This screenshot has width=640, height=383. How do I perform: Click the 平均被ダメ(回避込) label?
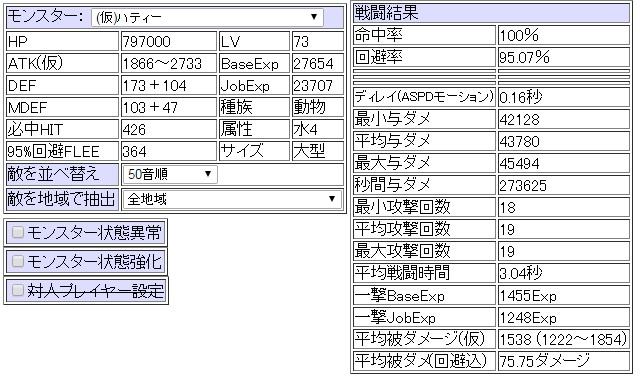(x=421, y=361)
